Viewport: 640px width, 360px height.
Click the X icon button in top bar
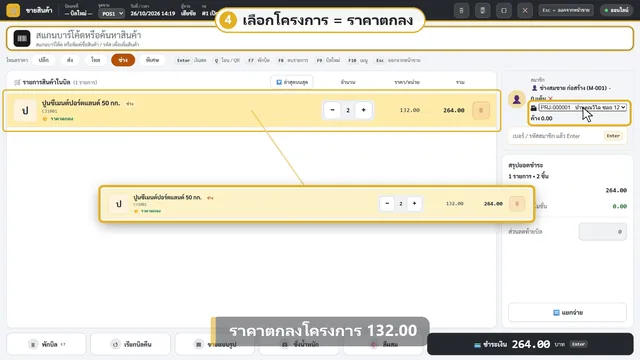pos(525,10)
